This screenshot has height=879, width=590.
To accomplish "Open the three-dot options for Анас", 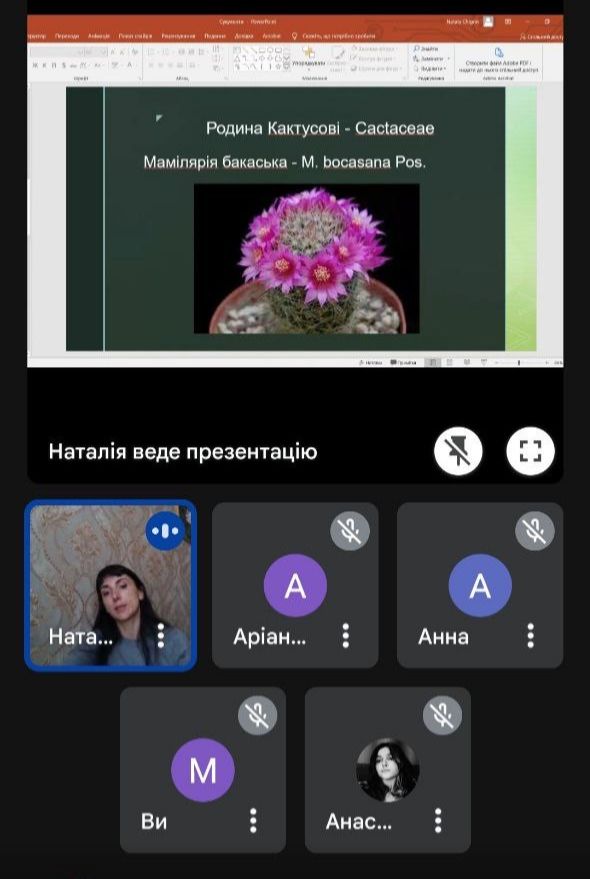I will point(439,821).
